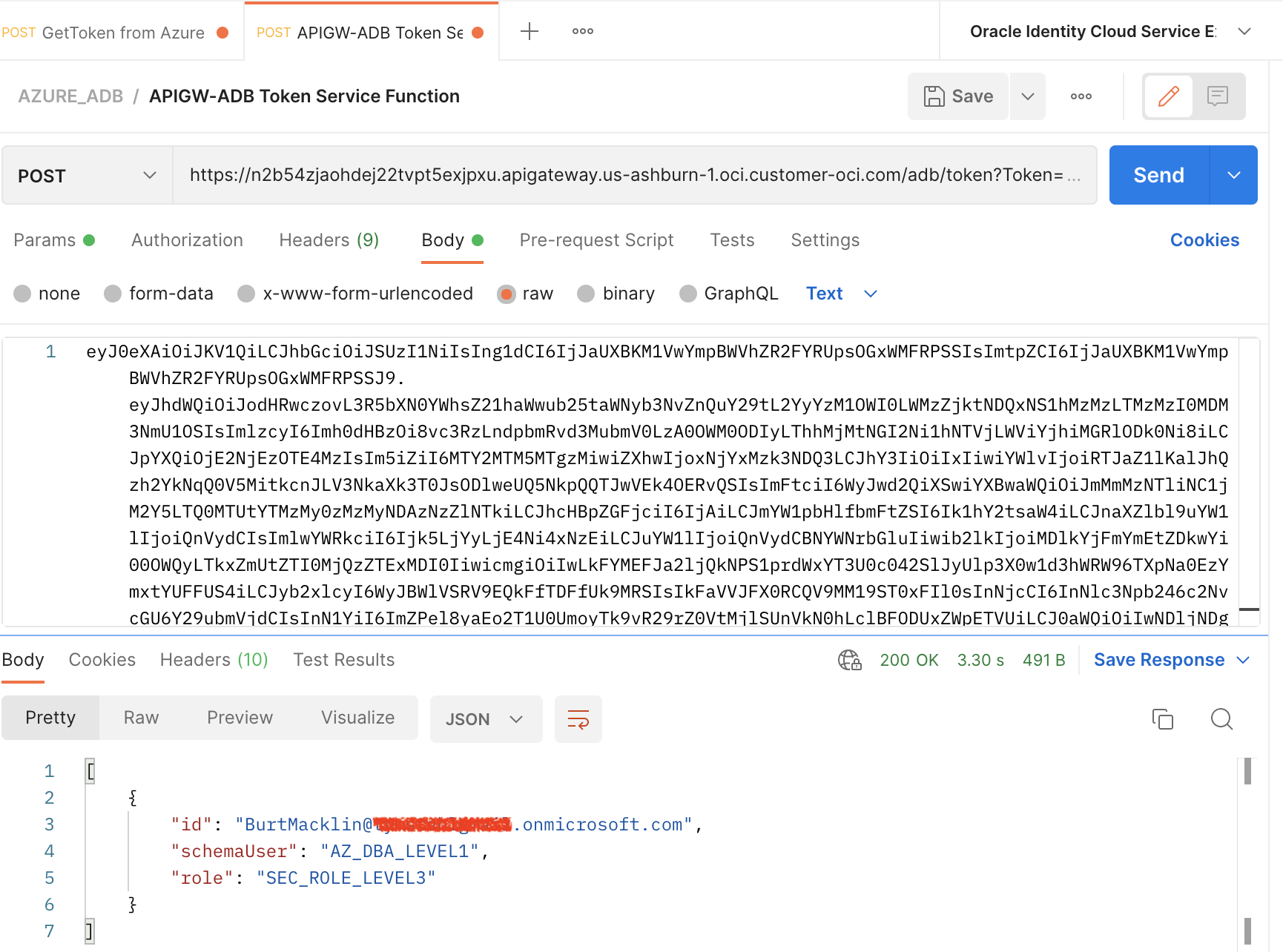Screen dimensions: 1283x952
Task: Switch to the Authorization tab
Action: (x=187, y=240)
